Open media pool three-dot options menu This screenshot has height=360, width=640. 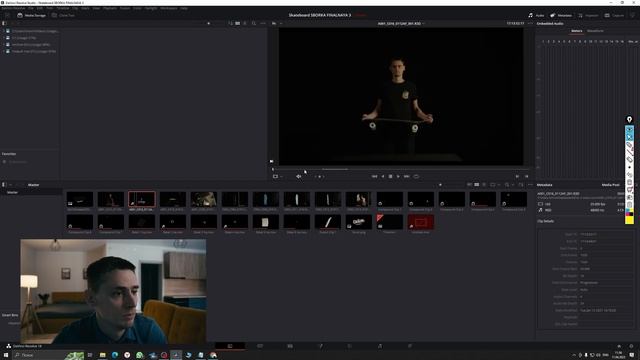(x=530, y=185)
